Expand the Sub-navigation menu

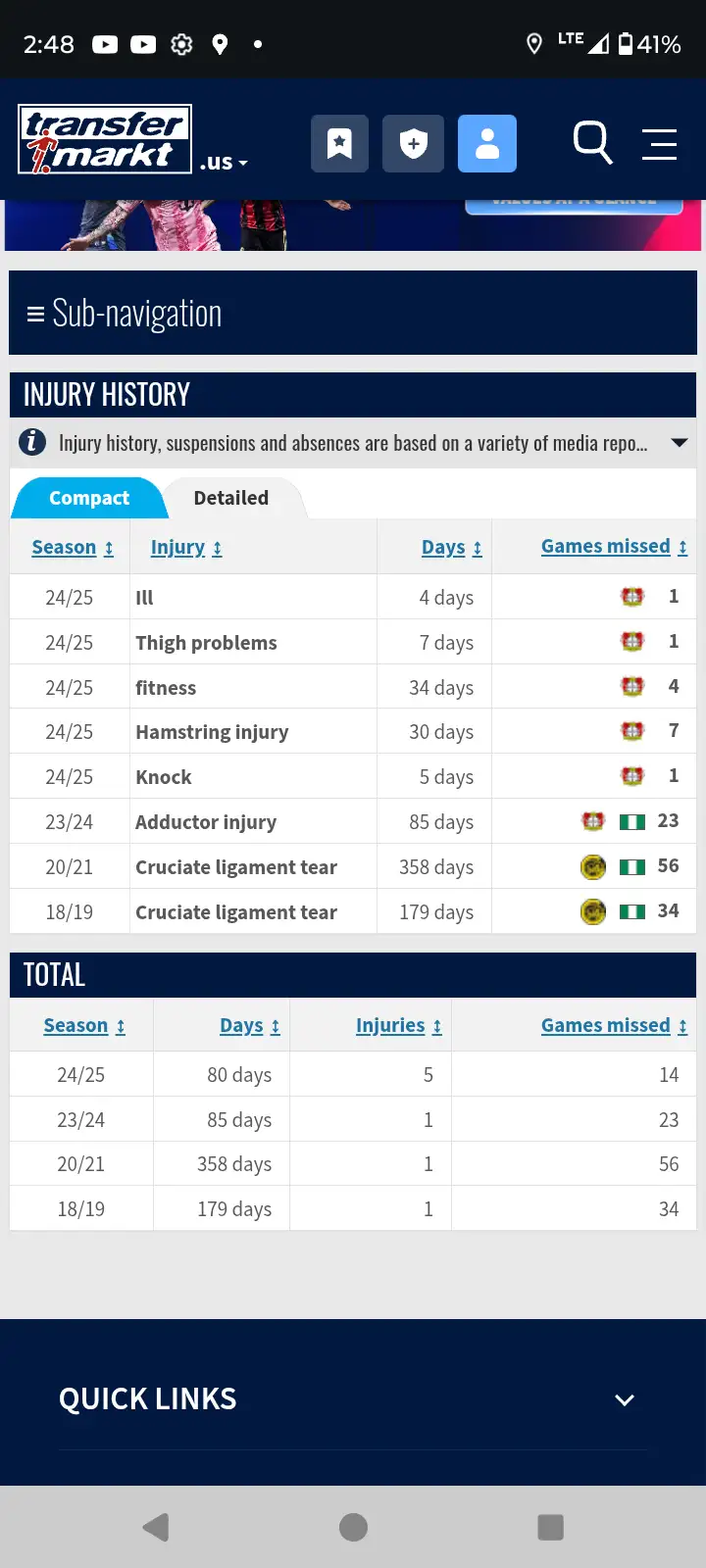pos(125,314)
